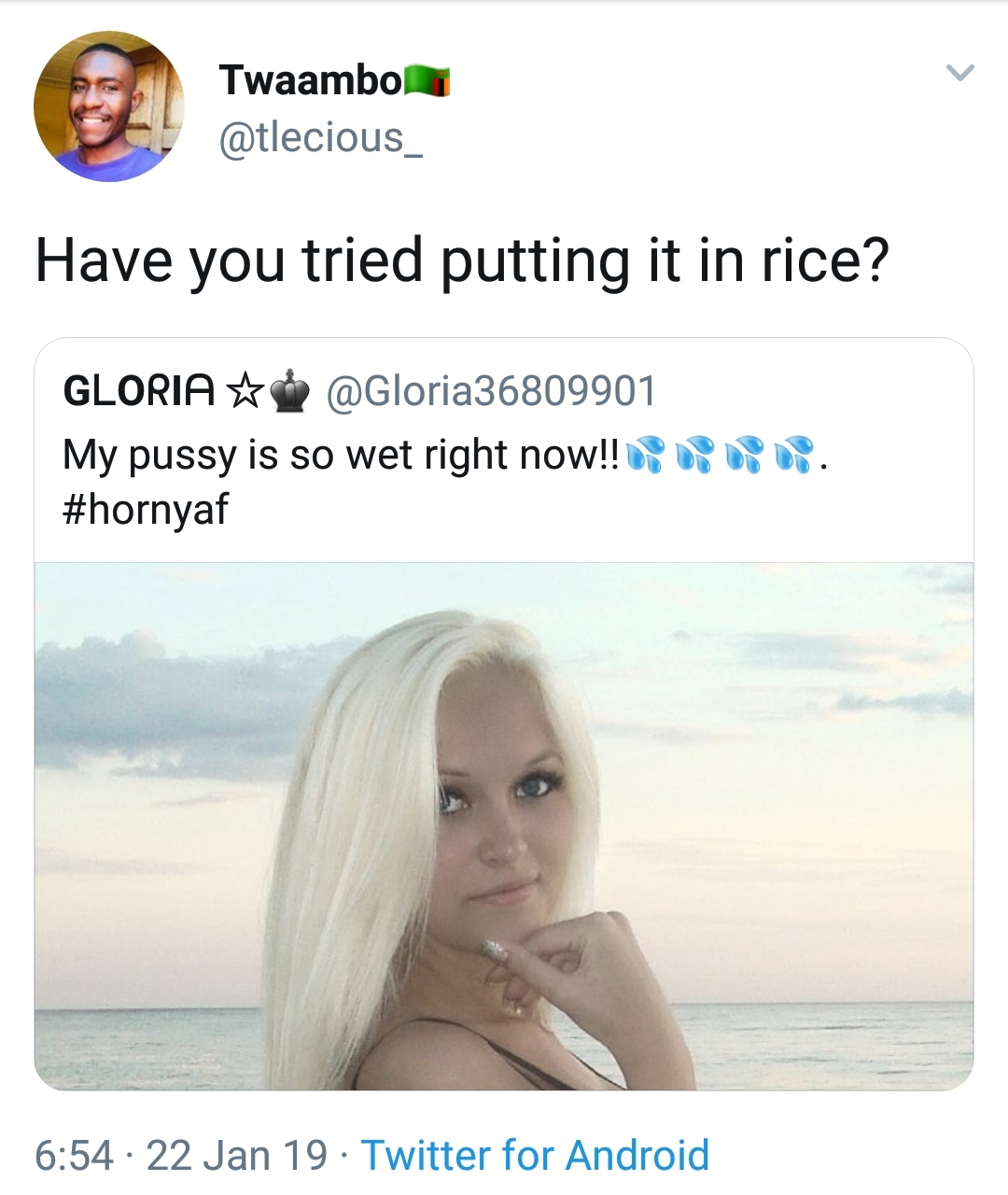Click the Twitter for Android source link

click(537, 1156)
